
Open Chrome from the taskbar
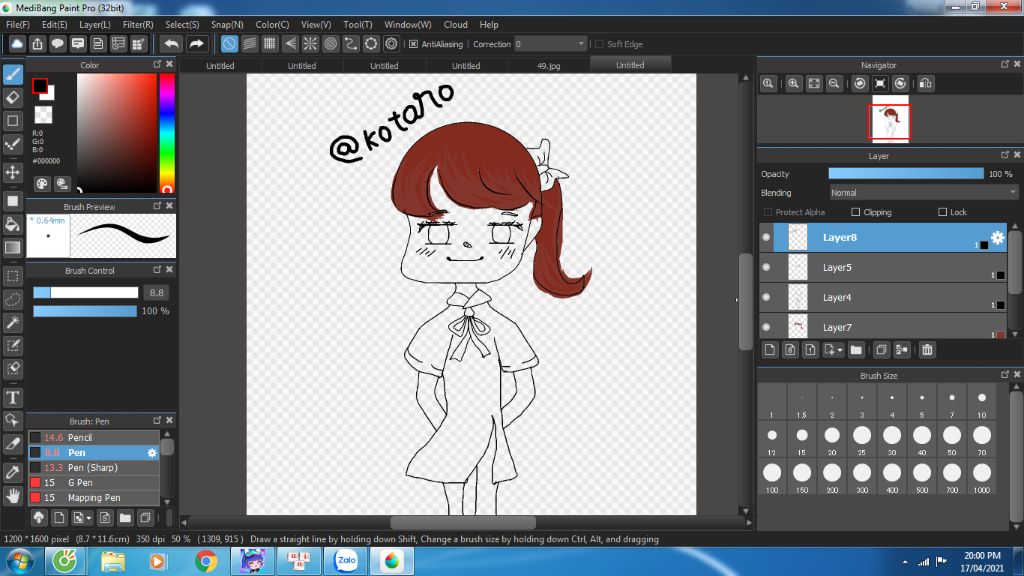(206, 562)
